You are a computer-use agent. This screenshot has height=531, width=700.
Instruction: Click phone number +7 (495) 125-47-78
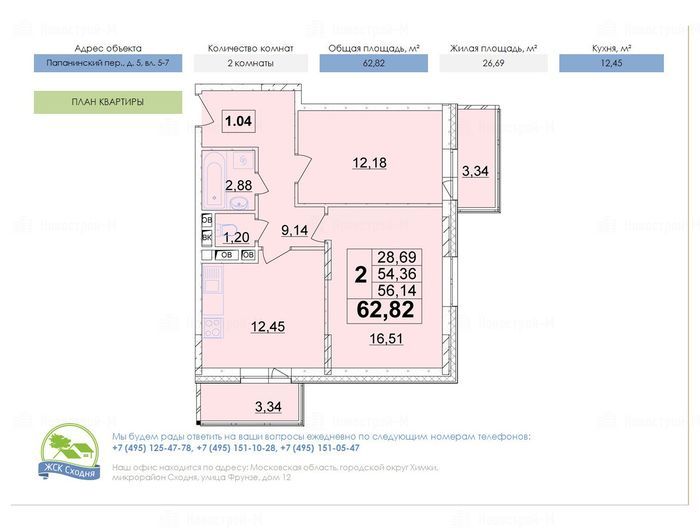coord(152,448)
